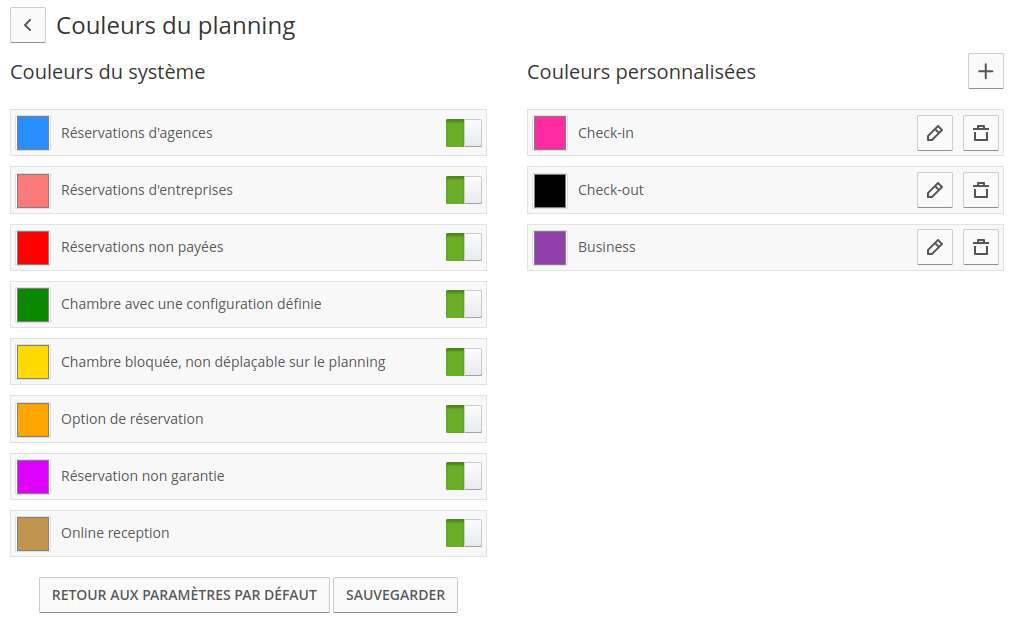1017x625 pixels.
Task: Remove the Business color via trash icon
Action: pos(981,247)
